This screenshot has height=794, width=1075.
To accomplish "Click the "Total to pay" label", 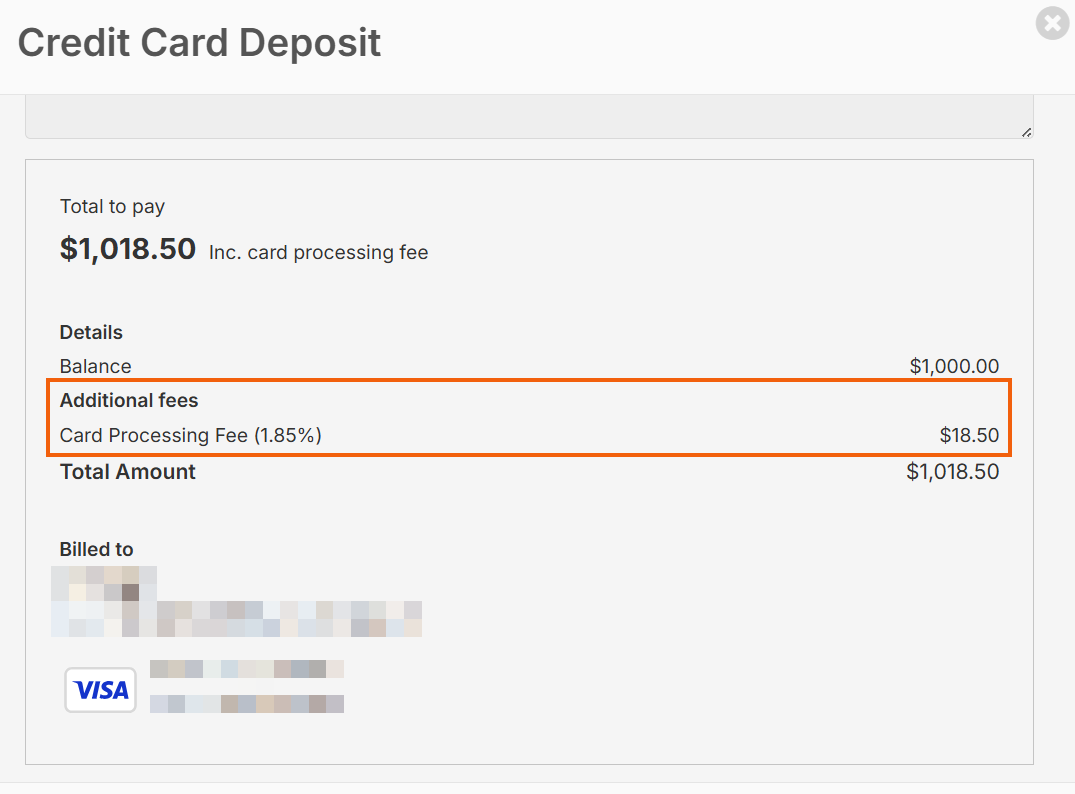I will pyautogui.click(x=112, y=207).
